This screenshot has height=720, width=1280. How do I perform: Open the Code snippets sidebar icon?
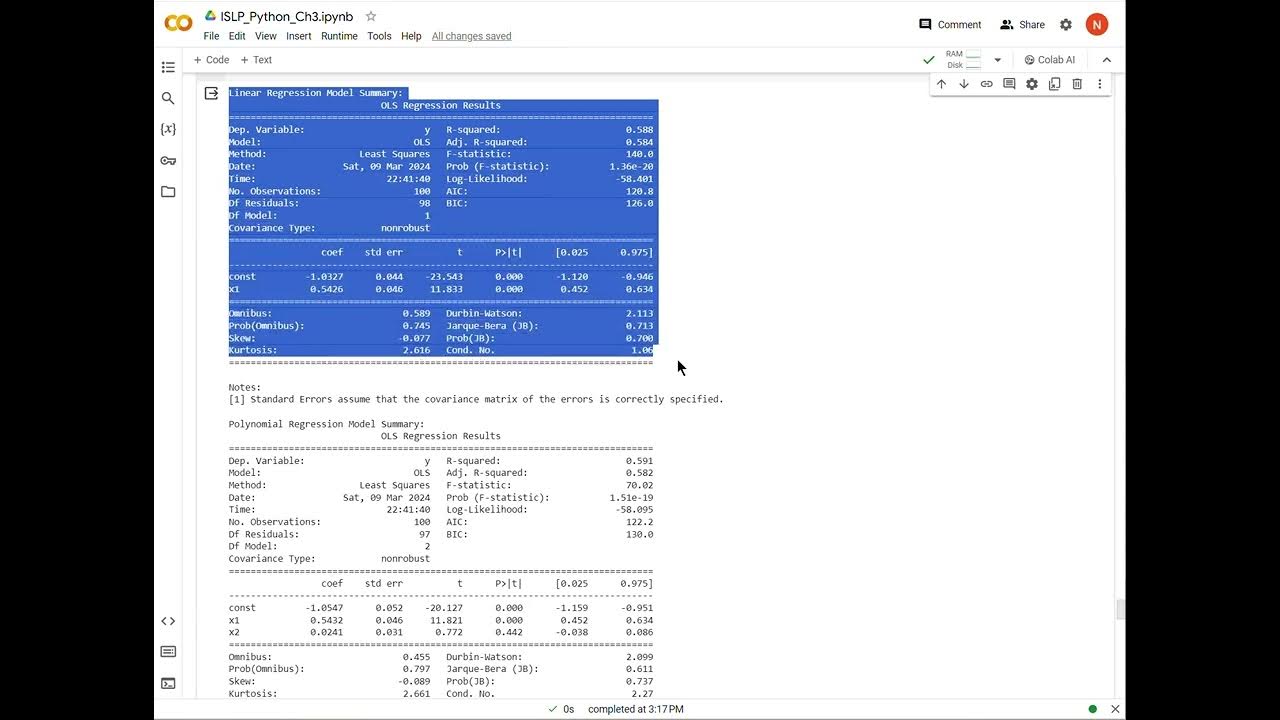168,621
